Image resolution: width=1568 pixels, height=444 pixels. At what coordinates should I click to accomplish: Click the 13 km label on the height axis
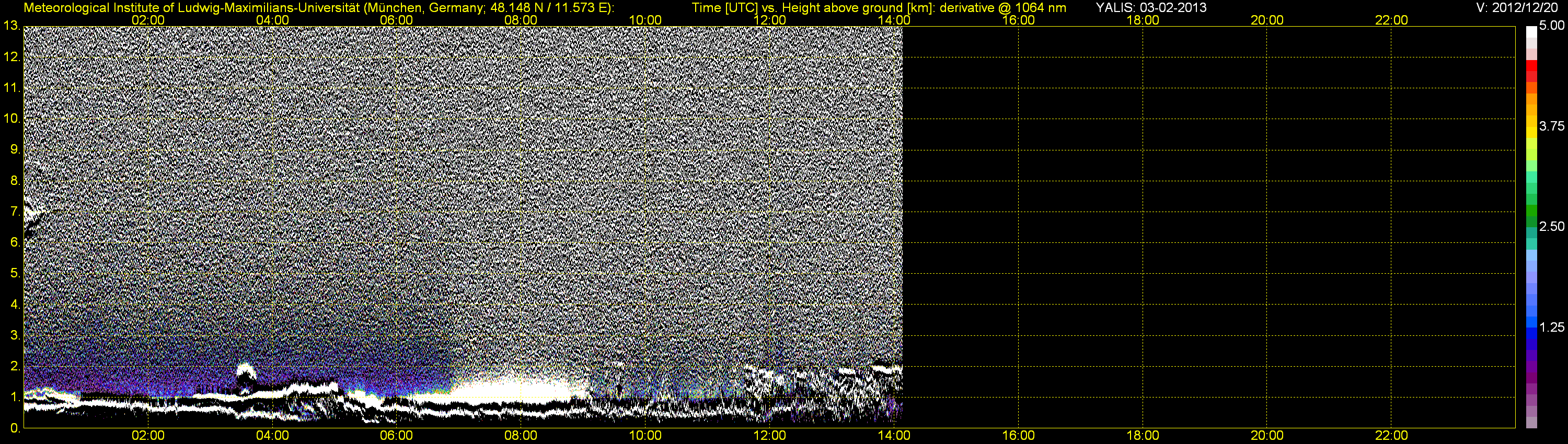tap(11, 26)
